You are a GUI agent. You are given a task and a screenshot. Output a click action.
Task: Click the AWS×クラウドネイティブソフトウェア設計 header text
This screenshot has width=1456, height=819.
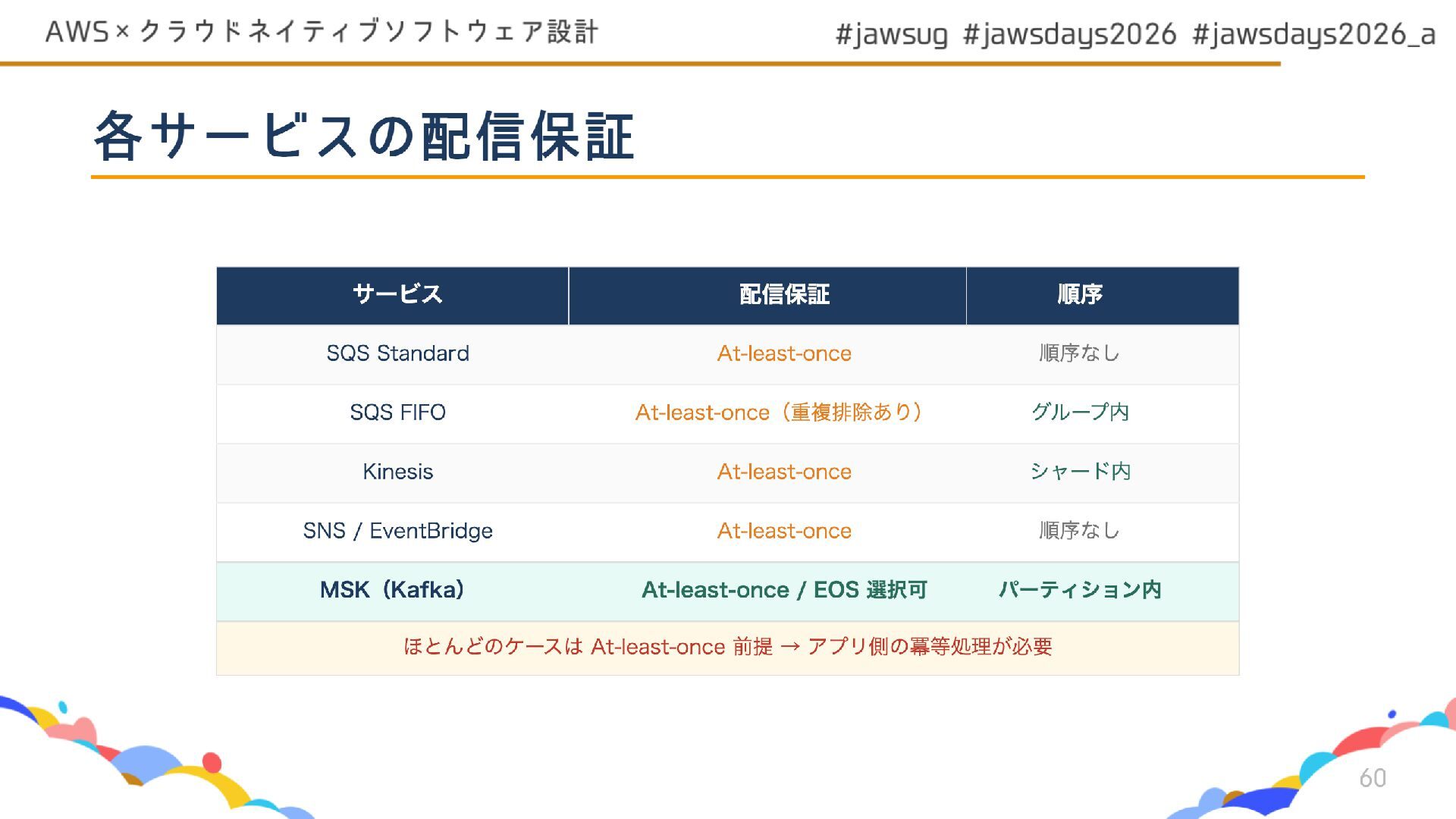(322, 32)
